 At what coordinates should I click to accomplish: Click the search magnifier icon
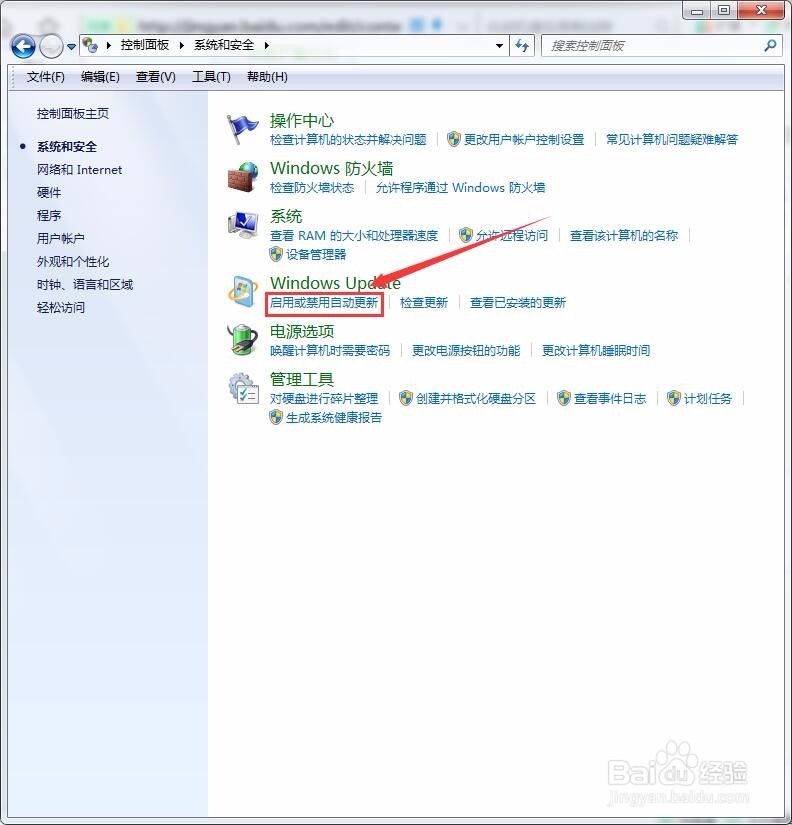(x=770, y=46)
